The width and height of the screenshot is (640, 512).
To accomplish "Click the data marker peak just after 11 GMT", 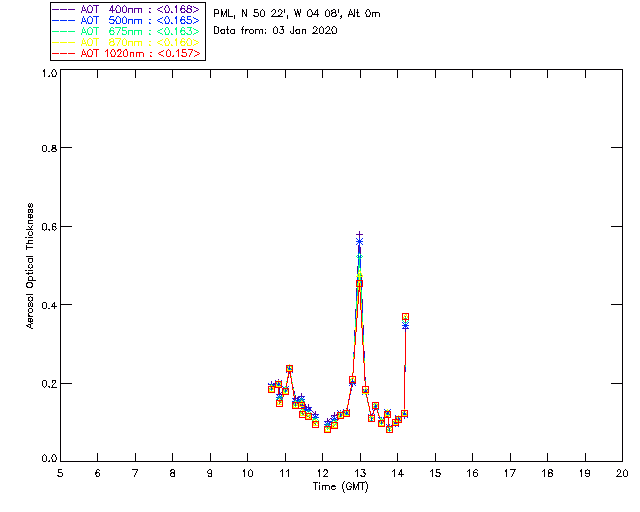I will click(x=289, y=369).
